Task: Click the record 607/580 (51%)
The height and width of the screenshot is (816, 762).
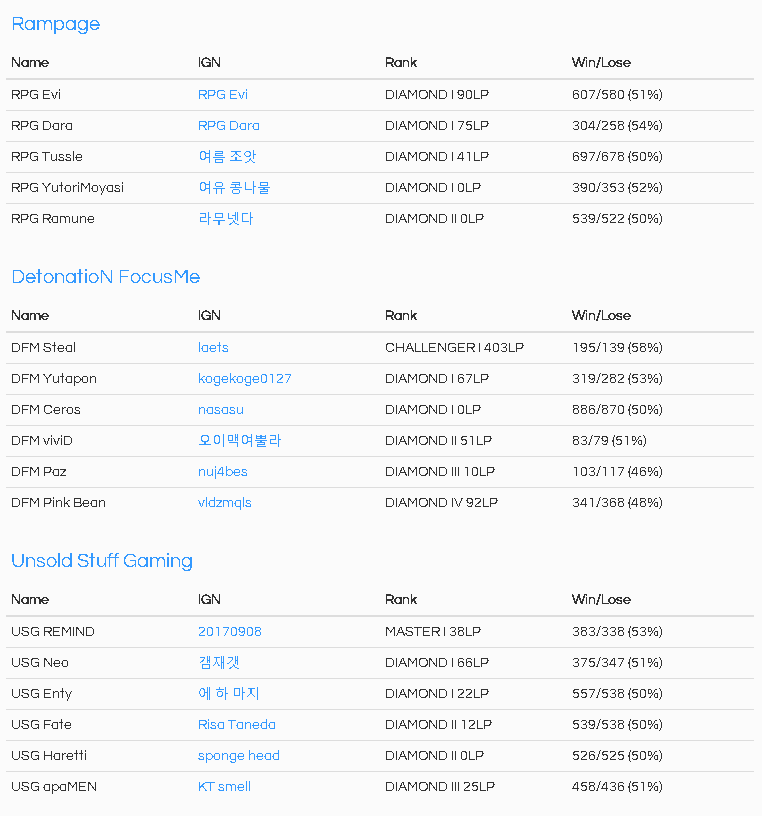Action: click(617, 95)
